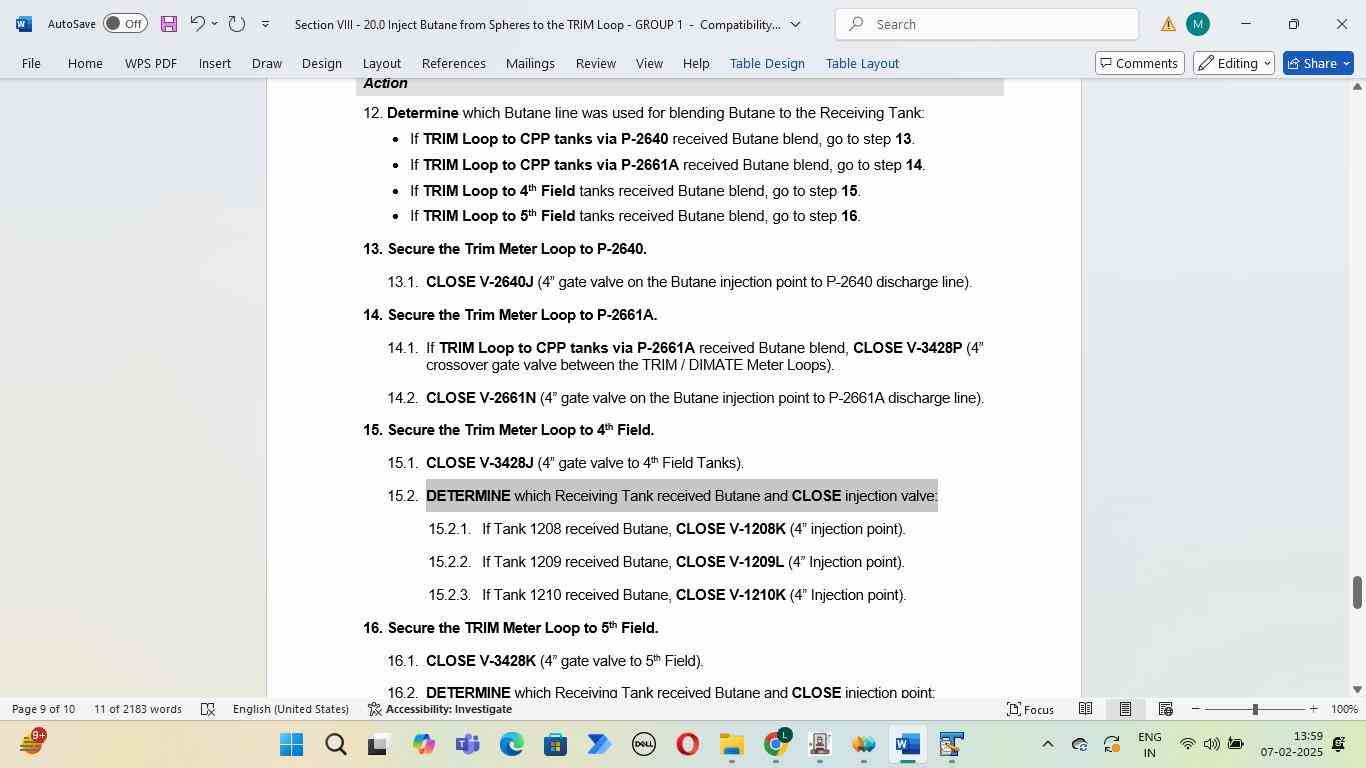Screen dimensions: 1366x768
Task: Open the Wi-Fi network tray icon
Action: pos(1187,744)
